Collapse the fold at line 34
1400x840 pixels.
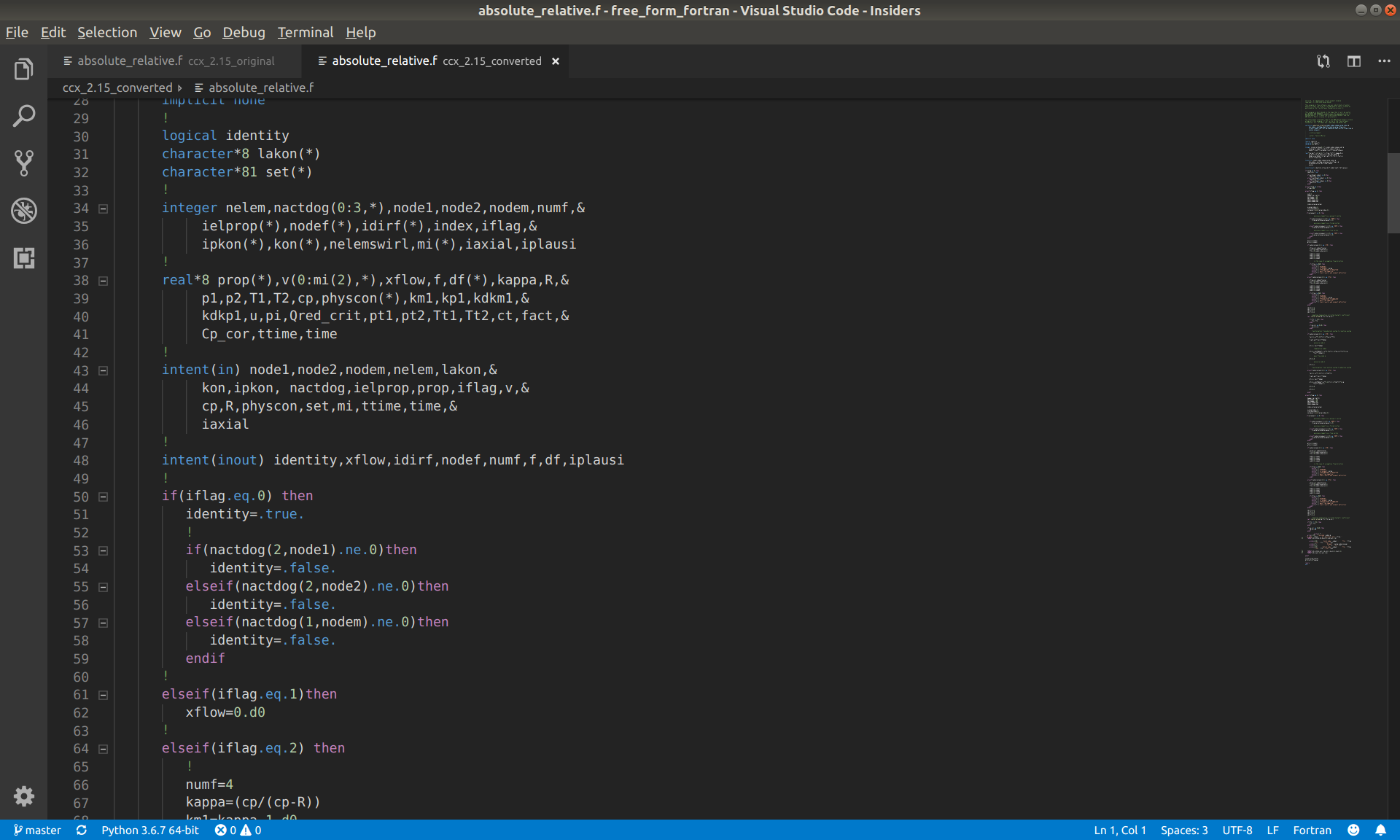pyautogui.click(x=104, y=209)
